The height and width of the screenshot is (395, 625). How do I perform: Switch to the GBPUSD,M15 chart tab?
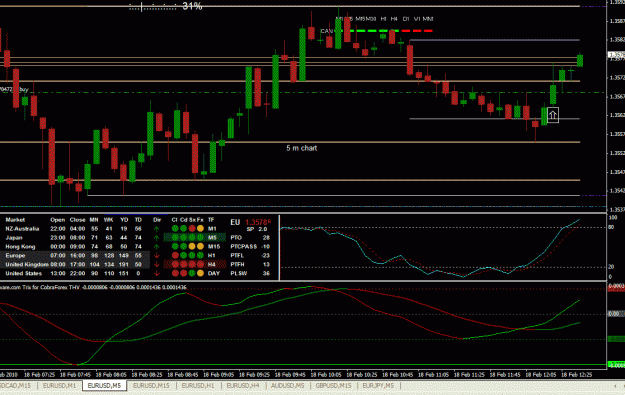(334, 385)
